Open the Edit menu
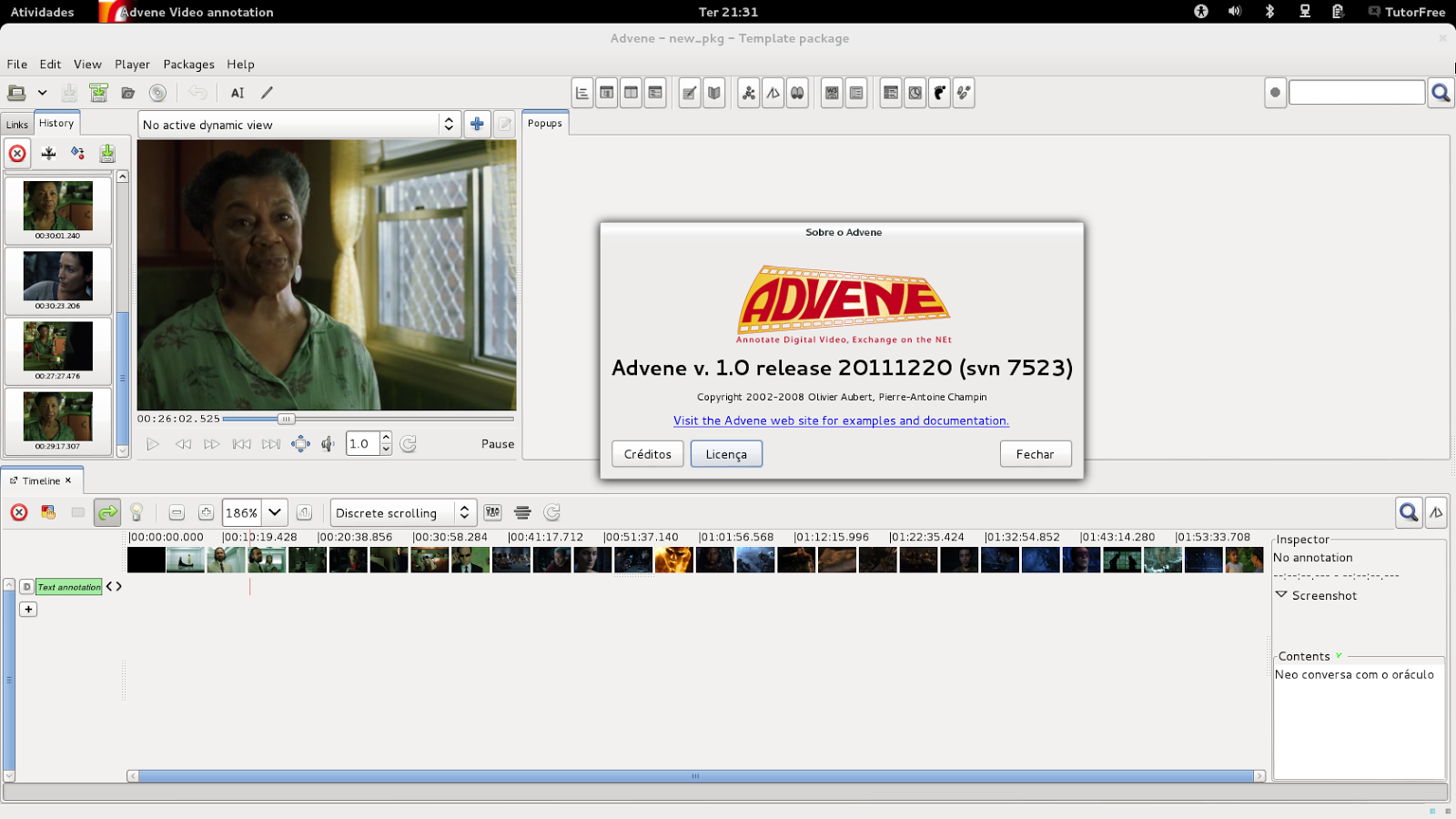 coord(50,65)
